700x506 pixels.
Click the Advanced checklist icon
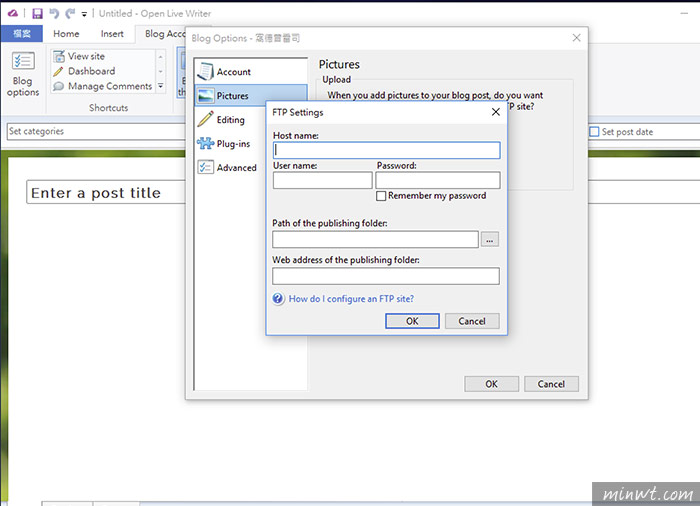205,167
